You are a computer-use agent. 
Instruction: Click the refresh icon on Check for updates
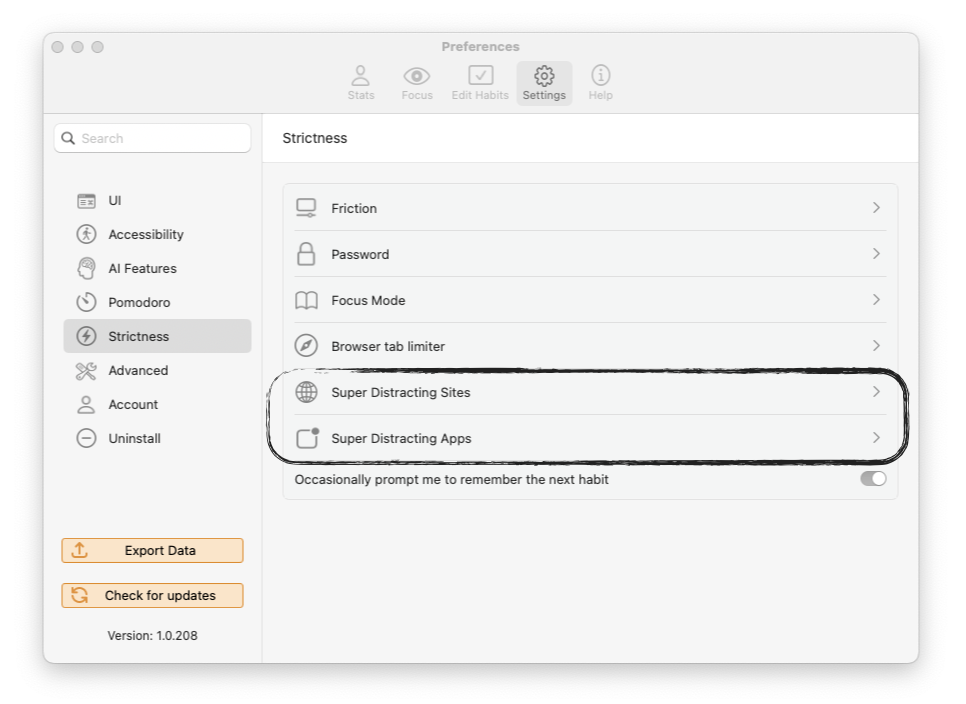(79, 596)
